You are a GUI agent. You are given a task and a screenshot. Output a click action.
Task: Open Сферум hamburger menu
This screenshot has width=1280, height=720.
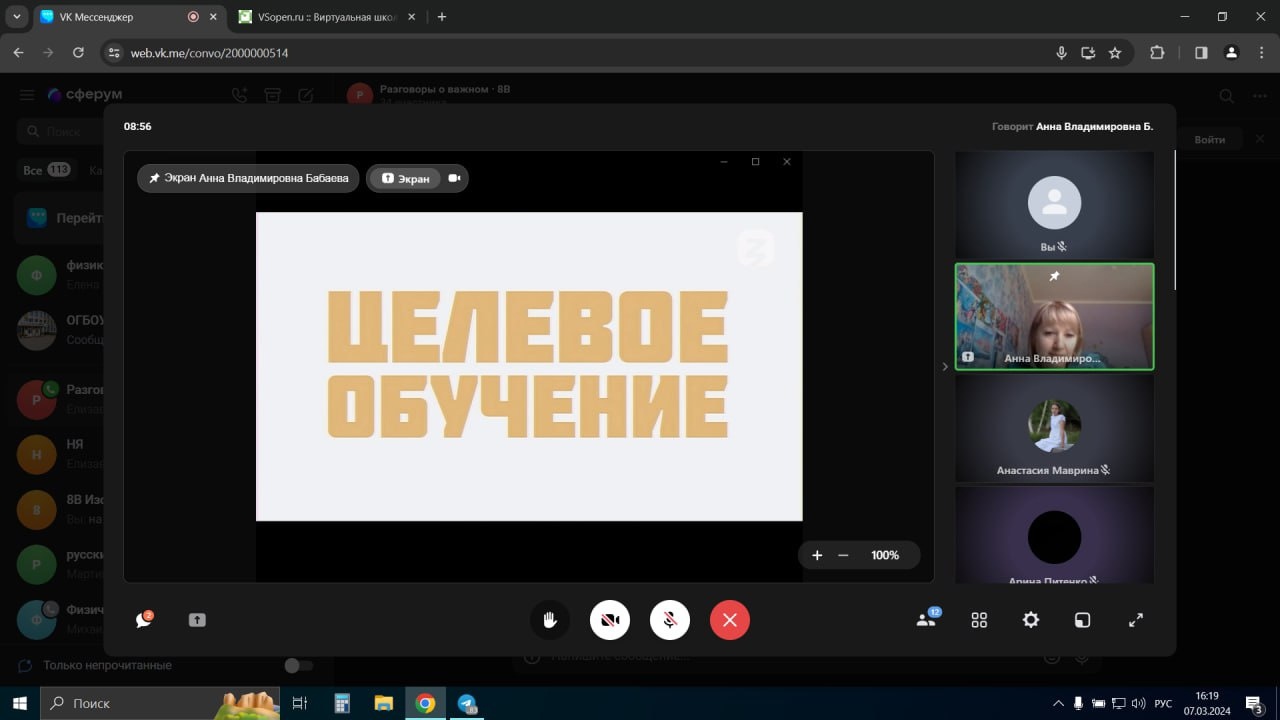pyautogui.click(x=27, y=95)
